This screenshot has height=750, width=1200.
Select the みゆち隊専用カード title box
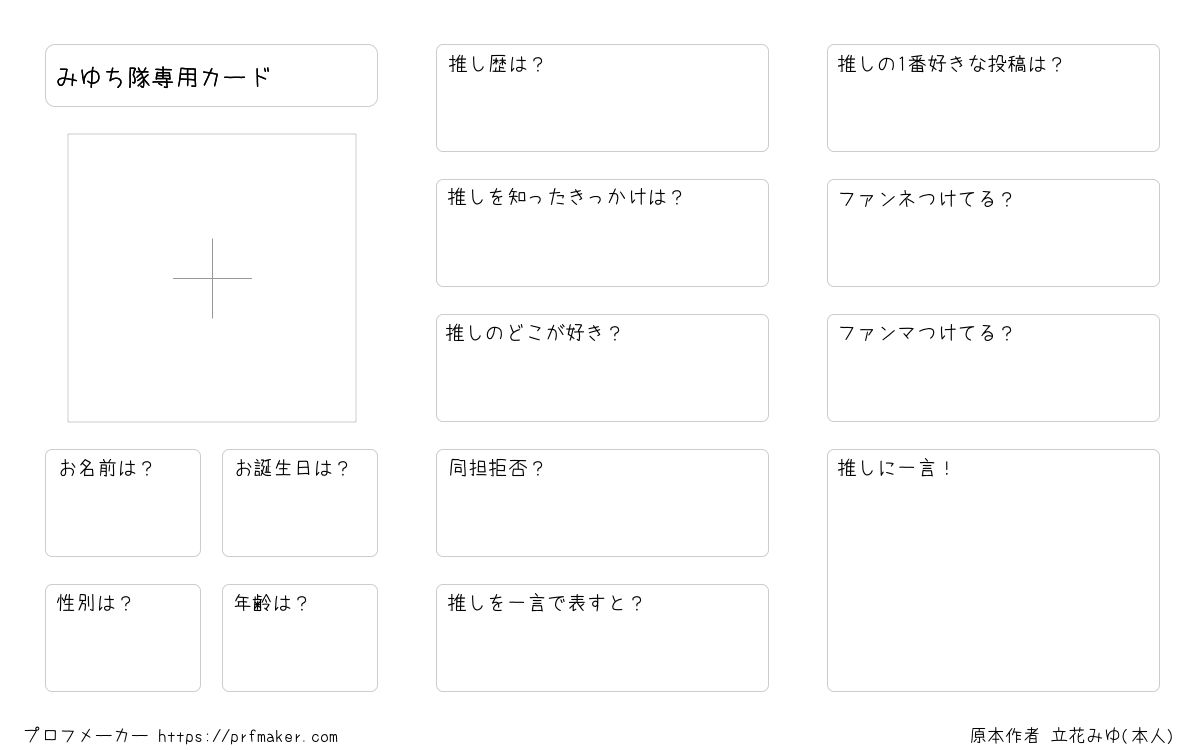(x=211, y=75)
